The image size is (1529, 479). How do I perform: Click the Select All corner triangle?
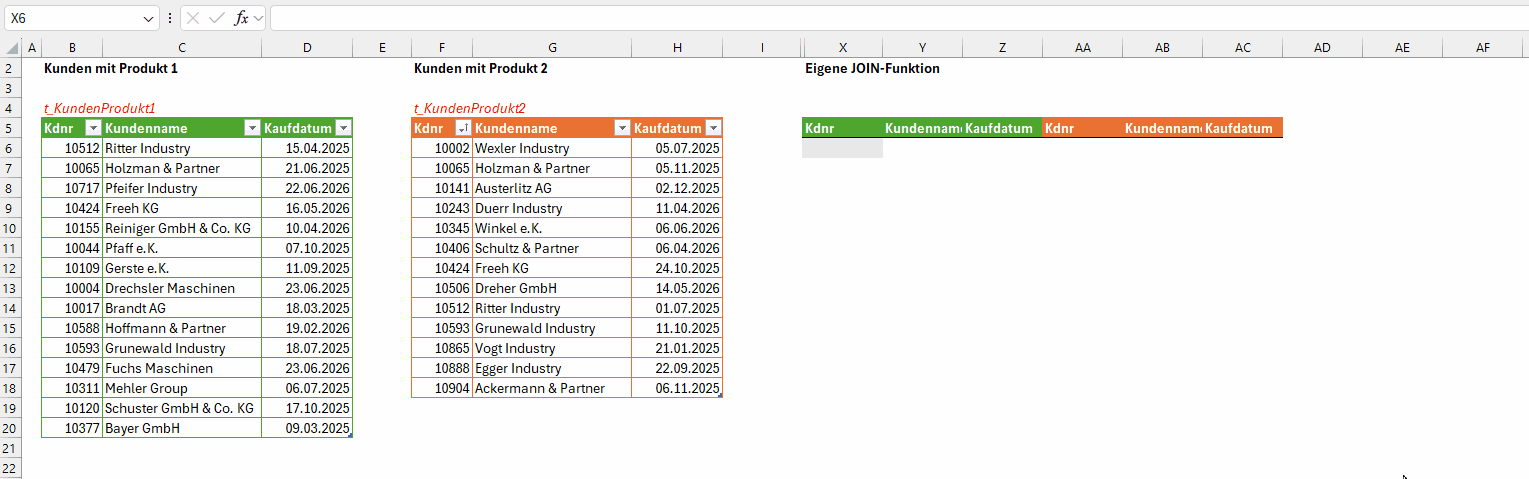[x=11, y=48]
